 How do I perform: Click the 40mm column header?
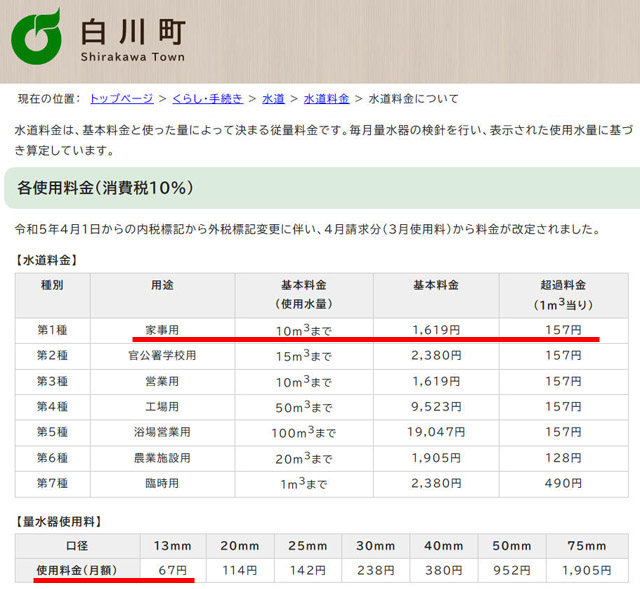click(x=443, y=546)
